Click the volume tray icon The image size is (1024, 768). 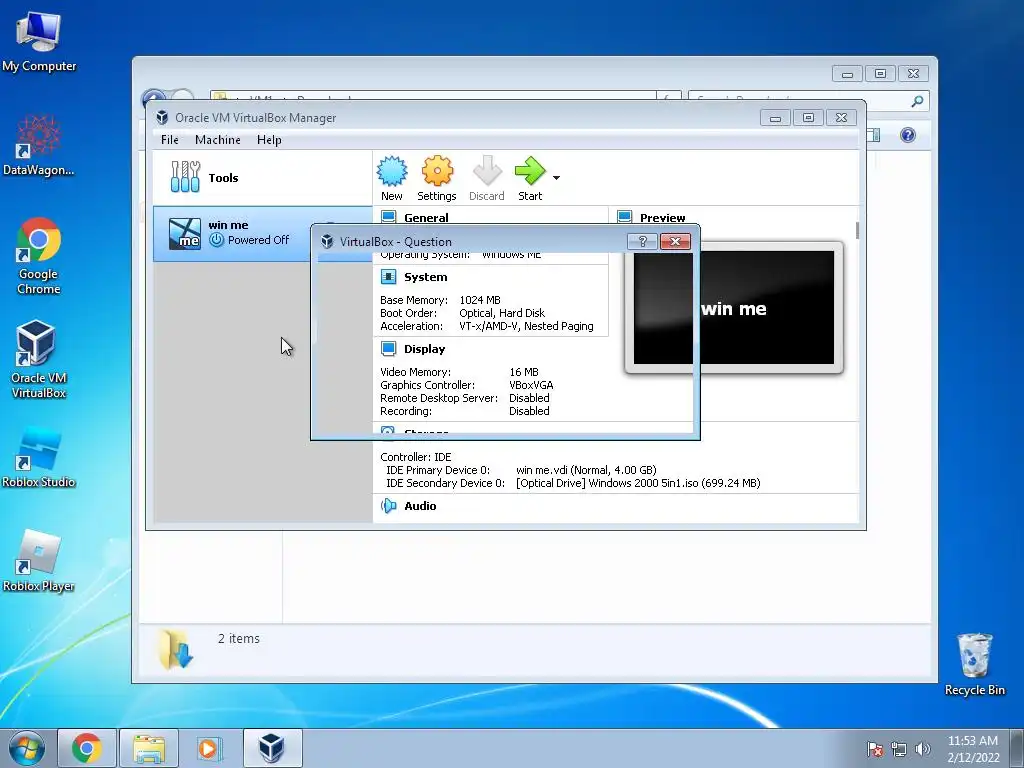click(x=923, y=749)
